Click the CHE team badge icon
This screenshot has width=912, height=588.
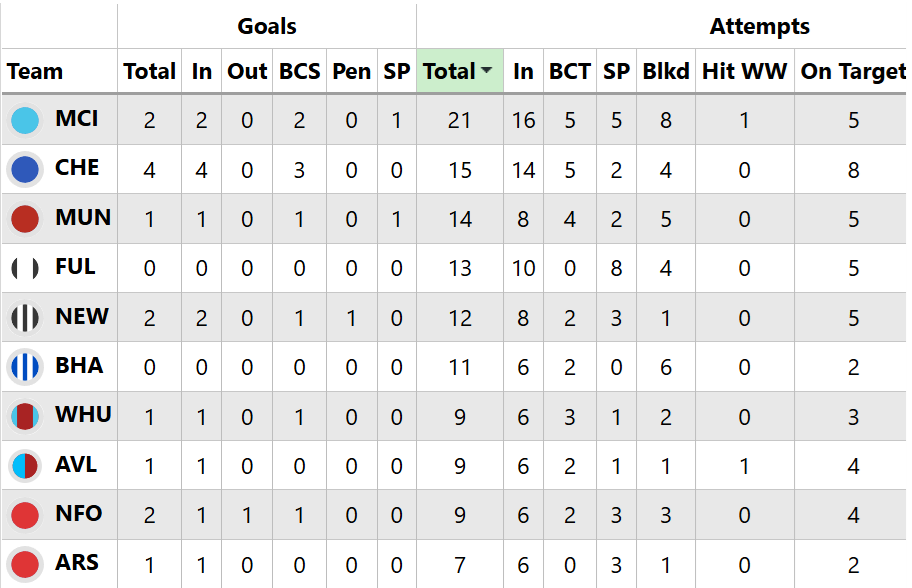point(25,169)
